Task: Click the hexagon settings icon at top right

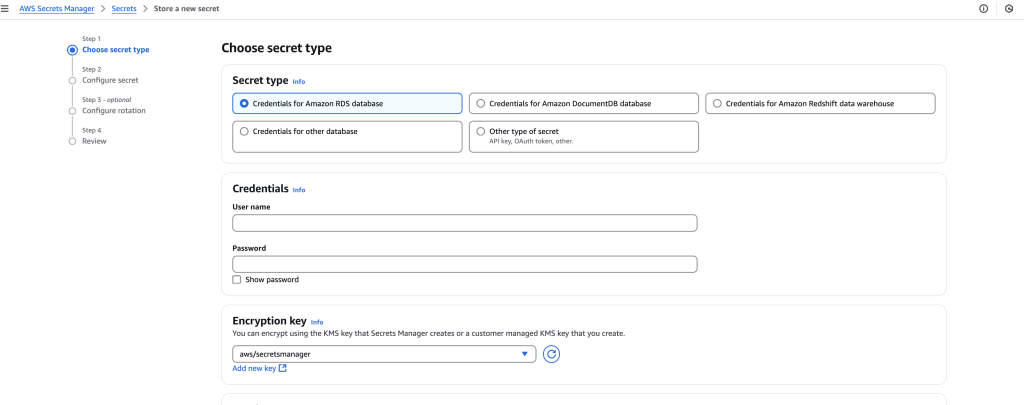Action: (1008, 8)
